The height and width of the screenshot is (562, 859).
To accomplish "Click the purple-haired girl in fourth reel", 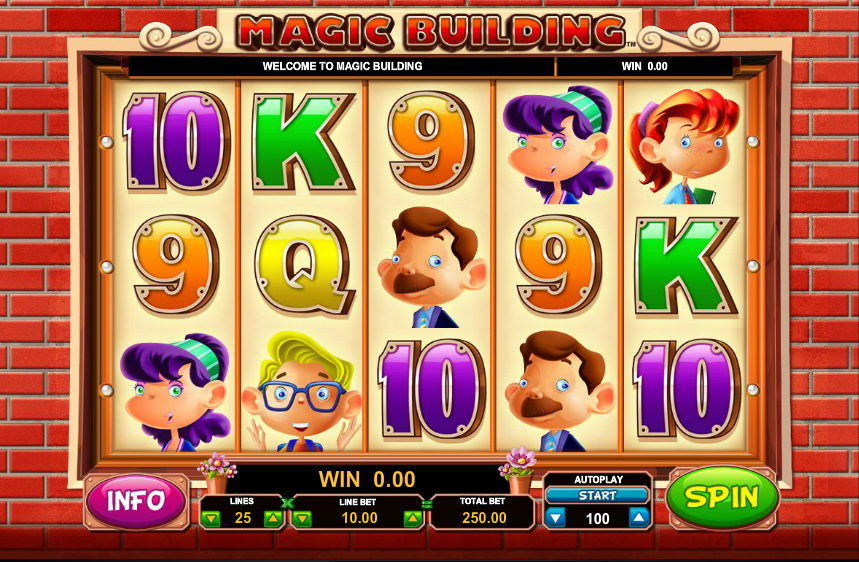I will [558, 145].
